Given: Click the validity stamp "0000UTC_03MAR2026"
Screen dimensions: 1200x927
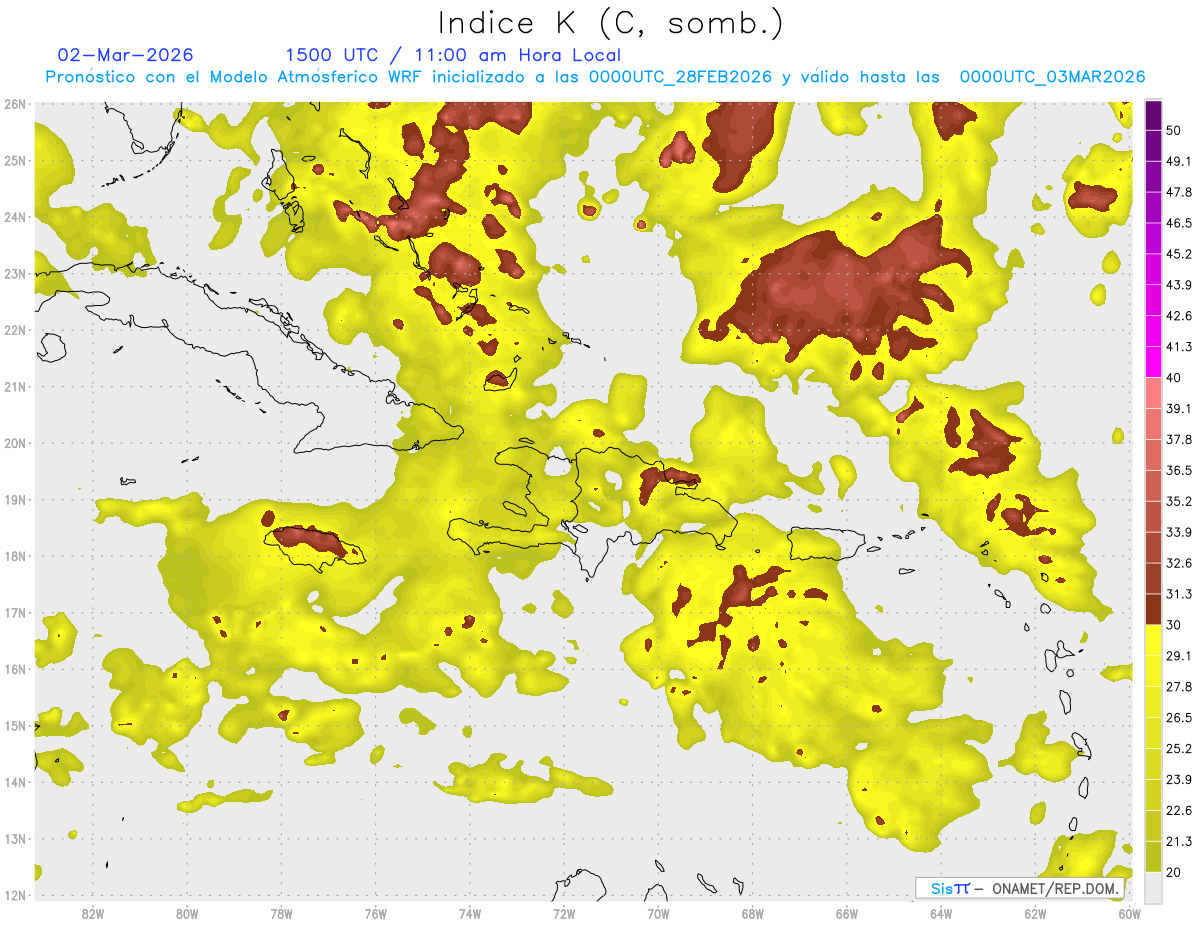Looking at the screenshot, I should coord(1052,77).
